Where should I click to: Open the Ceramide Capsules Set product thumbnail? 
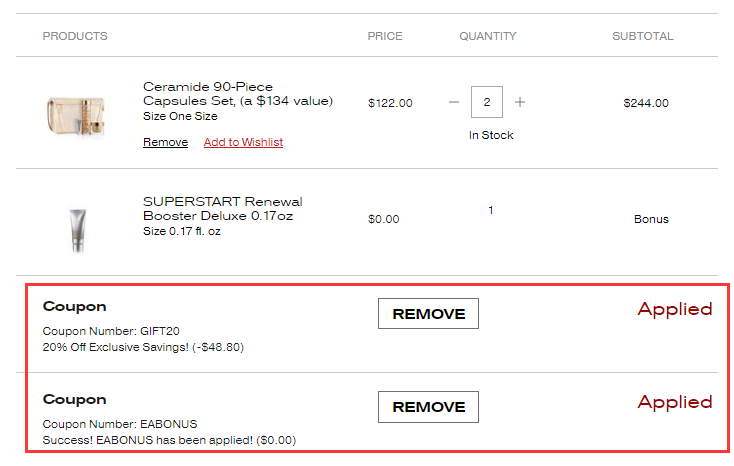click(x=76, y=113)
